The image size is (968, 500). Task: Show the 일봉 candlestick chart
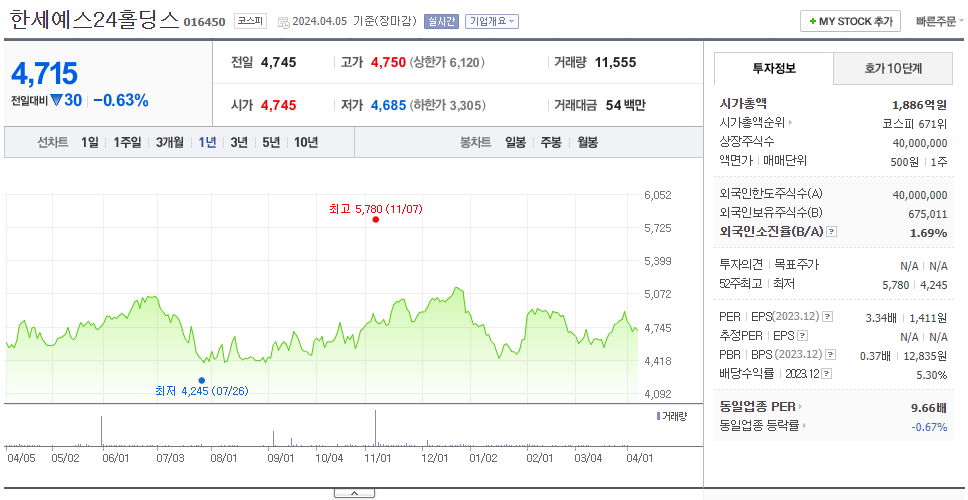tap(515, 143)
